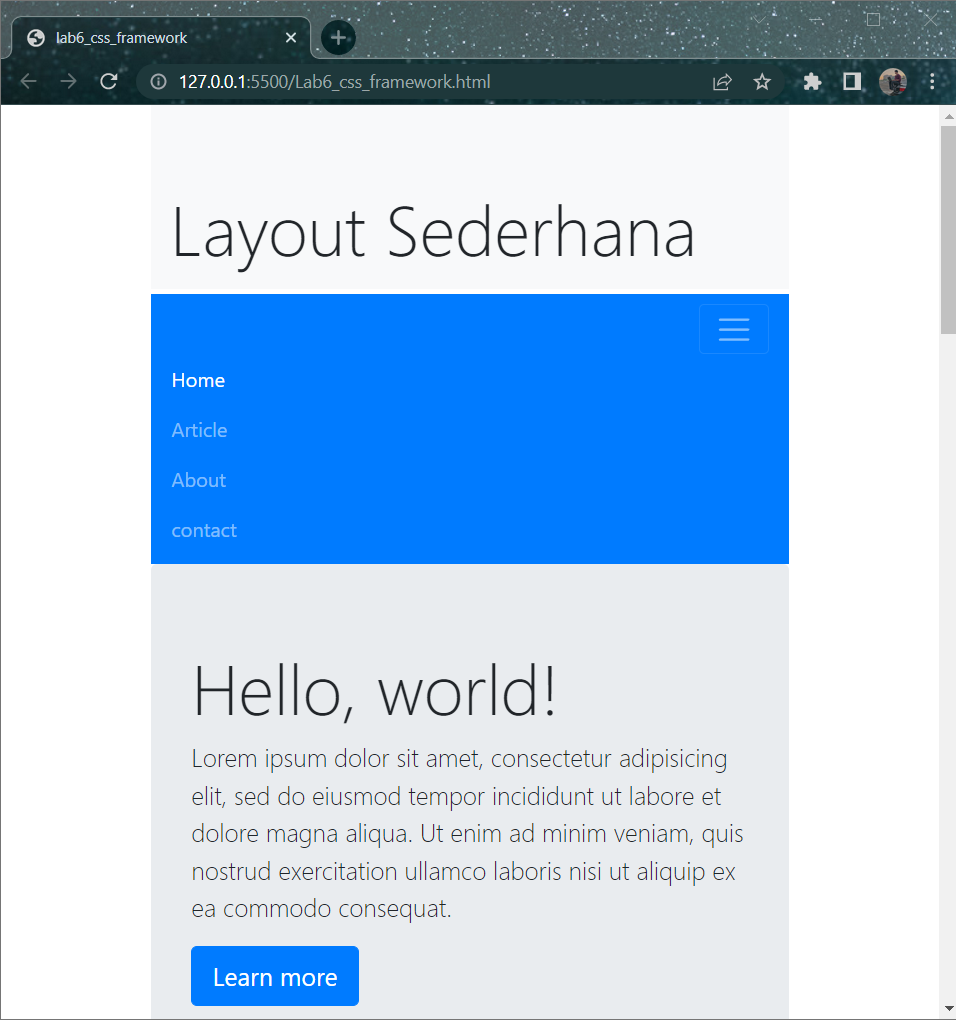Click the site information lock/info icon
The width and height of the screenshot is (956, 1020).
(x=157, y=82)
